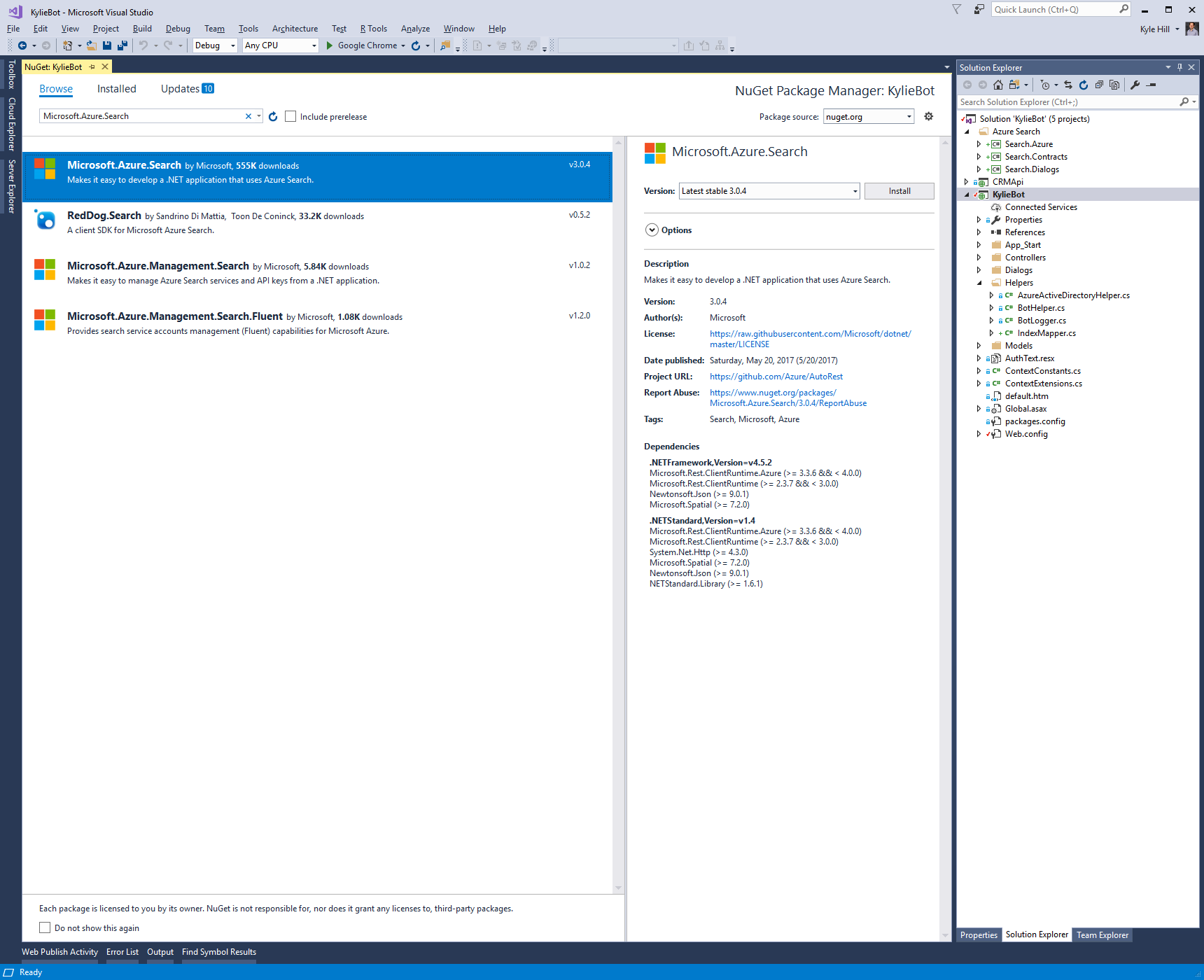Show the Output tab
This screenshot has height=980, width=1204.
coord(160,952)
